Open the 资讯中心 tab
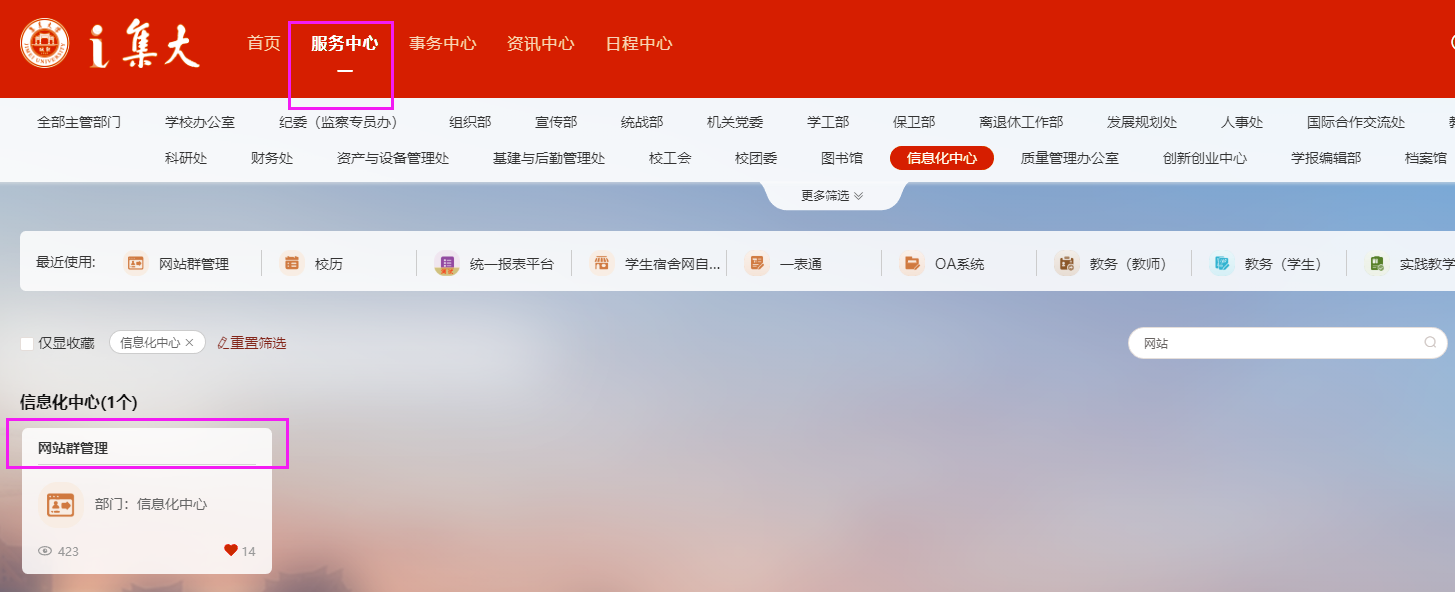Screen dimensions: 1455x592 pos(540,44)
